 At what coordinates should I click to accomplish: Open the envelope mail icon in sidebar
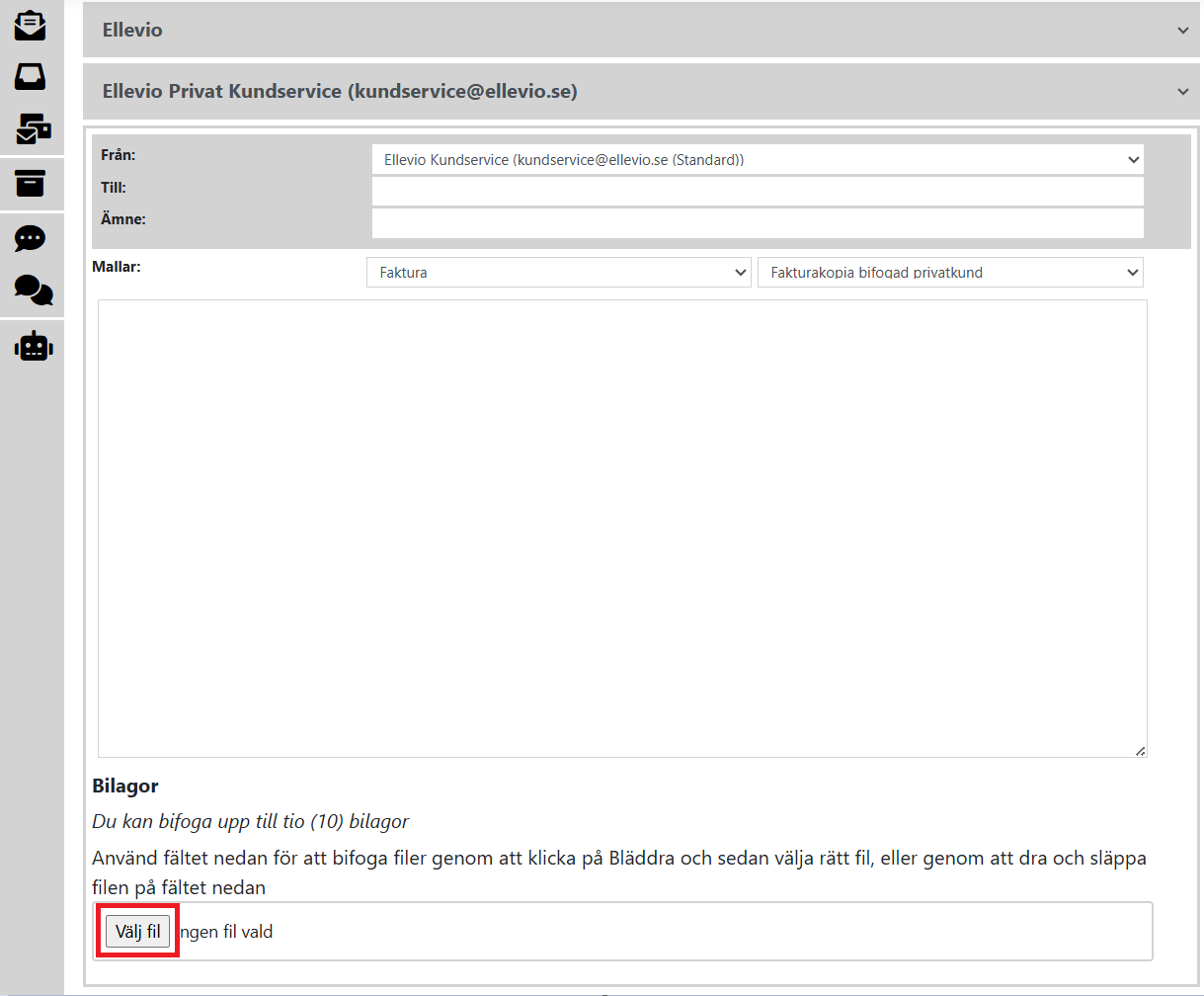31,25
